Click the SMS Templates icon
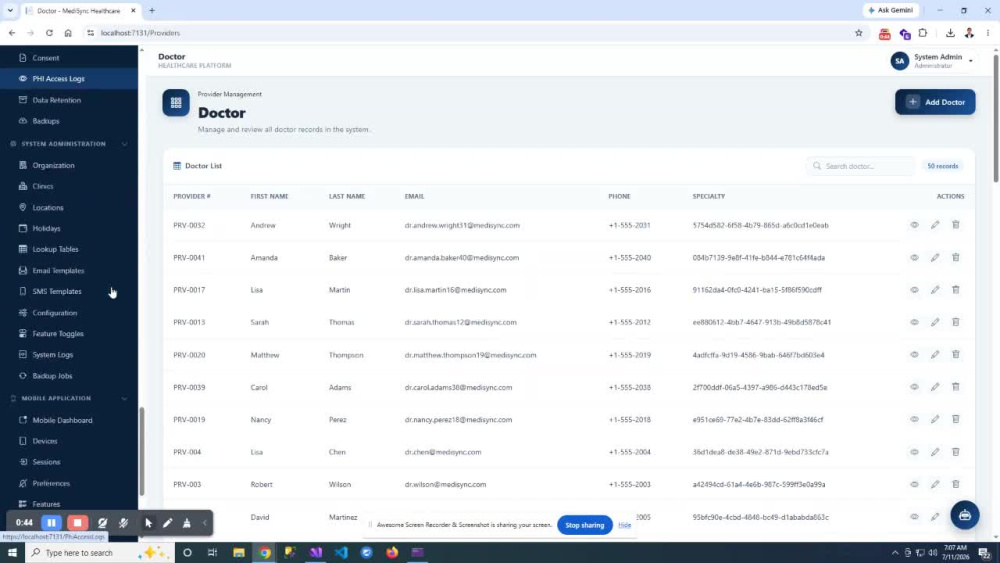 [23, 291]
